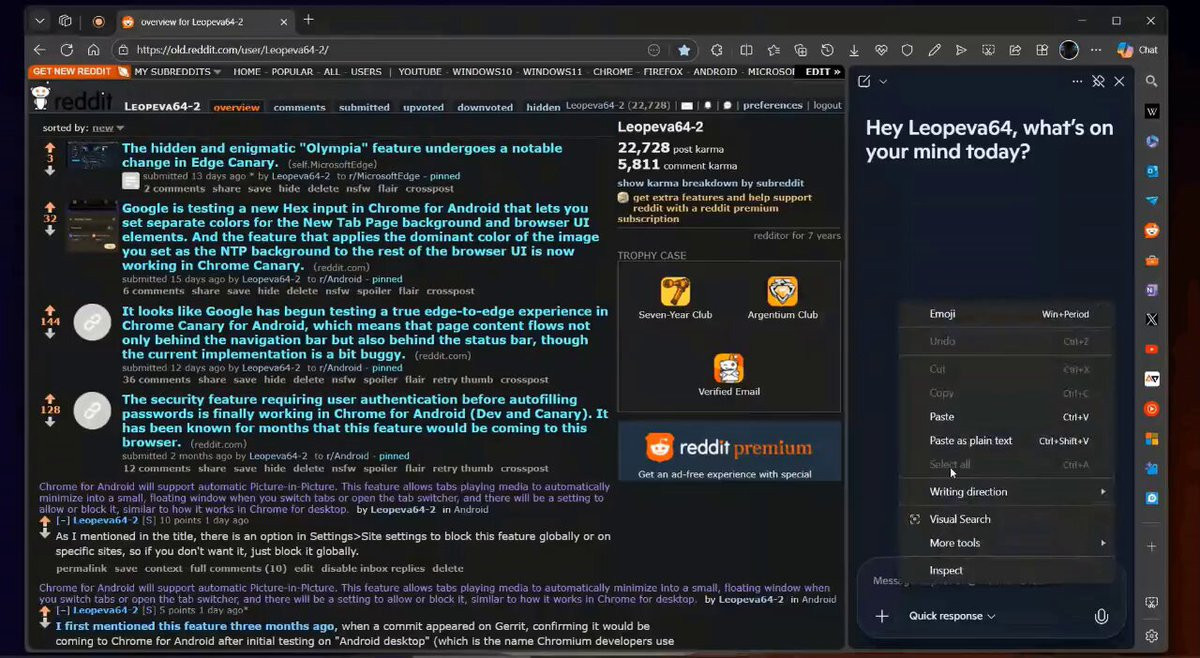1200x658 pixels.
Task: Click the Copilot attach plus button
Action: point(882,616)
